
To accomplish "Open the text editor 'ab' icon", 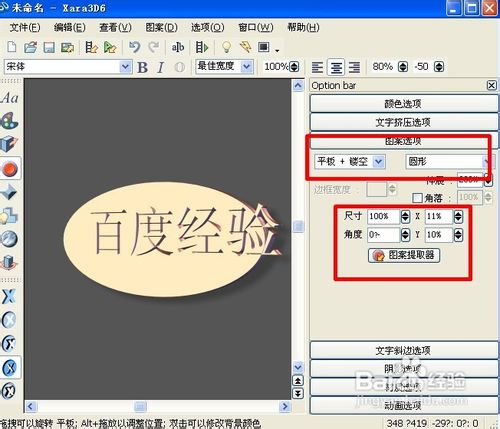I will [x=178, y=47].
